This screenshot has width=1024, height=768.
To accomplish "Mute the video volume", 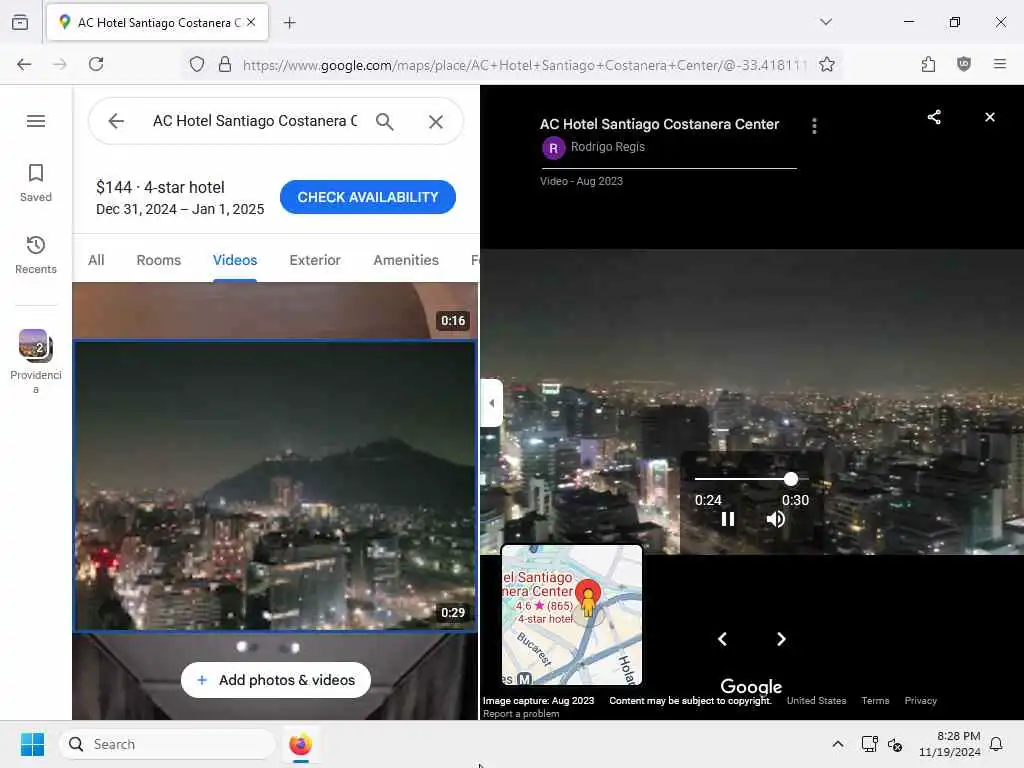I will tap(775, 519).
